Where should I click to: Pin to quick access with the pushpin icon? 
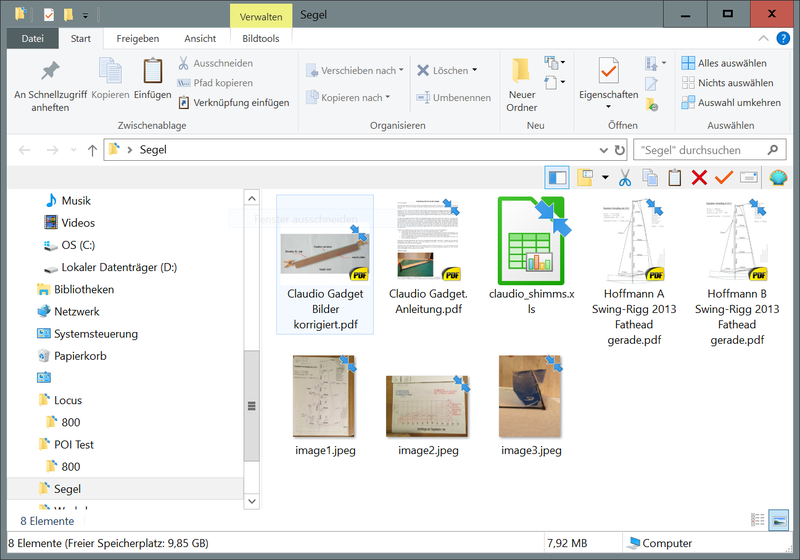pos(49,72)
